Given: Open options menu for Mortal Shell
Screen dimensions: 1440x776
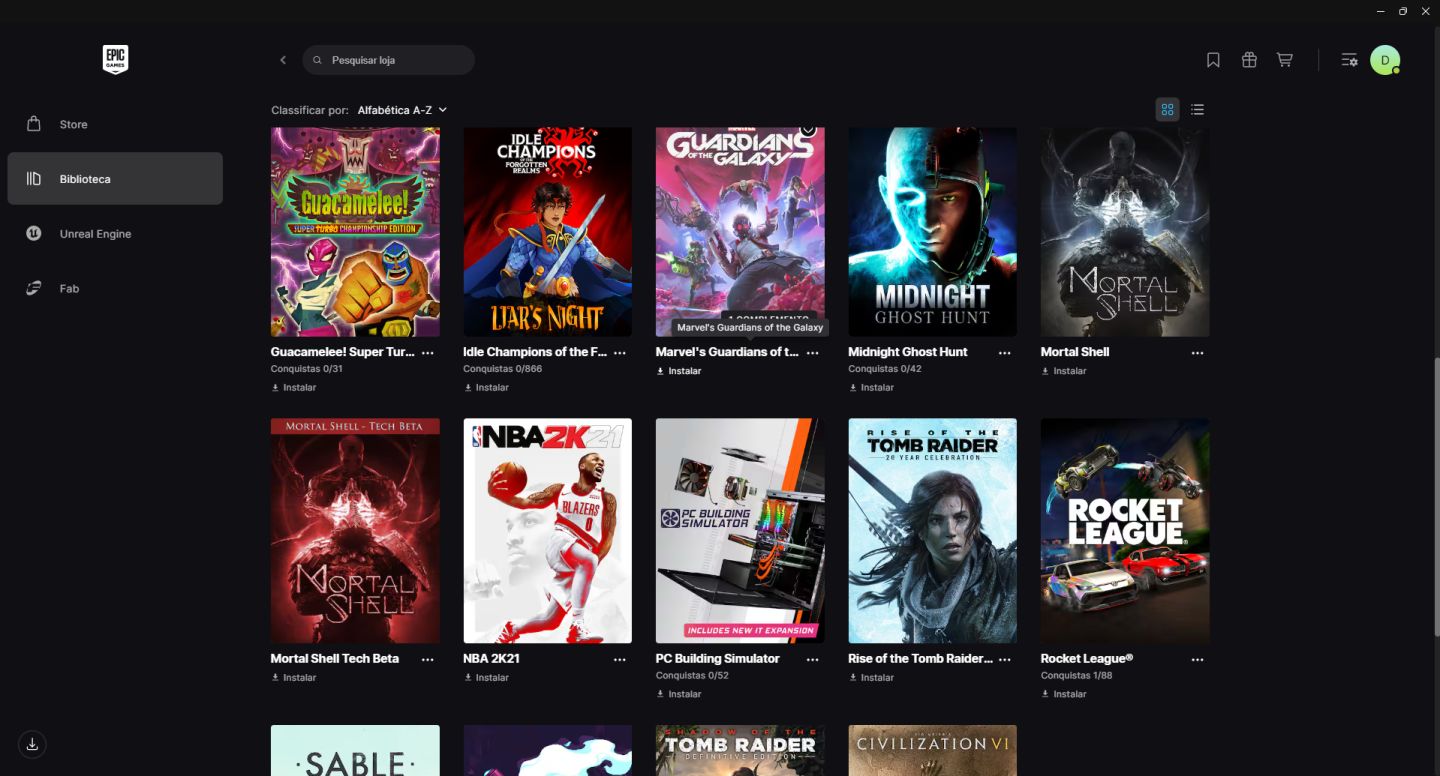Looking at the screenshot, I should 1198,352.
